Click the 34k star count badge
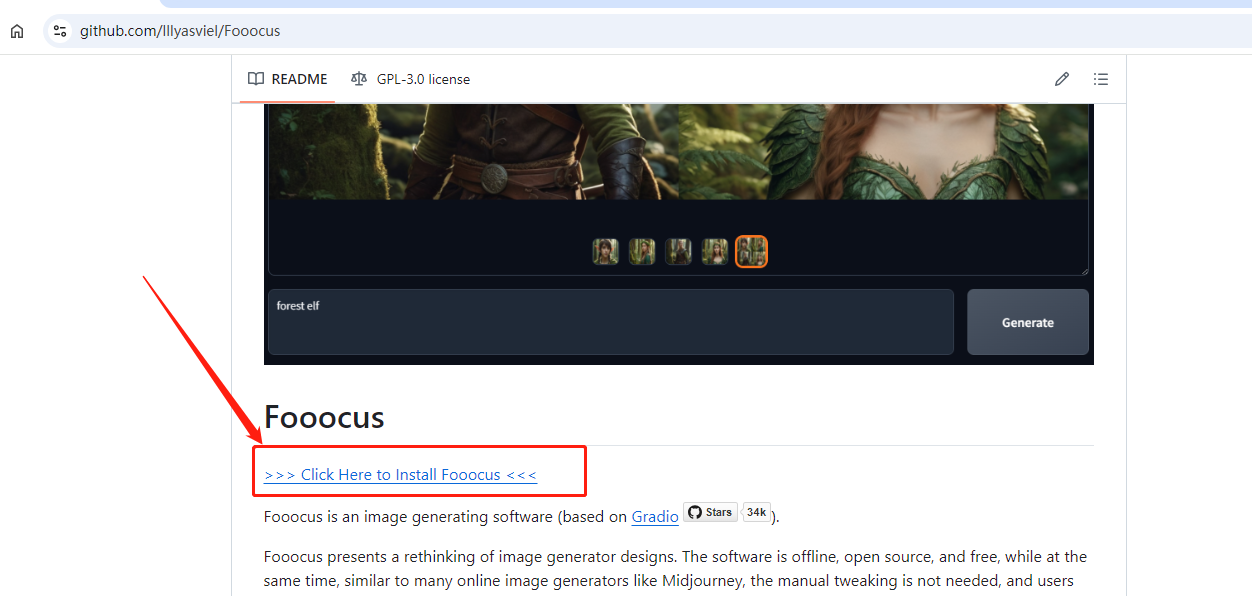1252x596 pixels. click(757, 513)
